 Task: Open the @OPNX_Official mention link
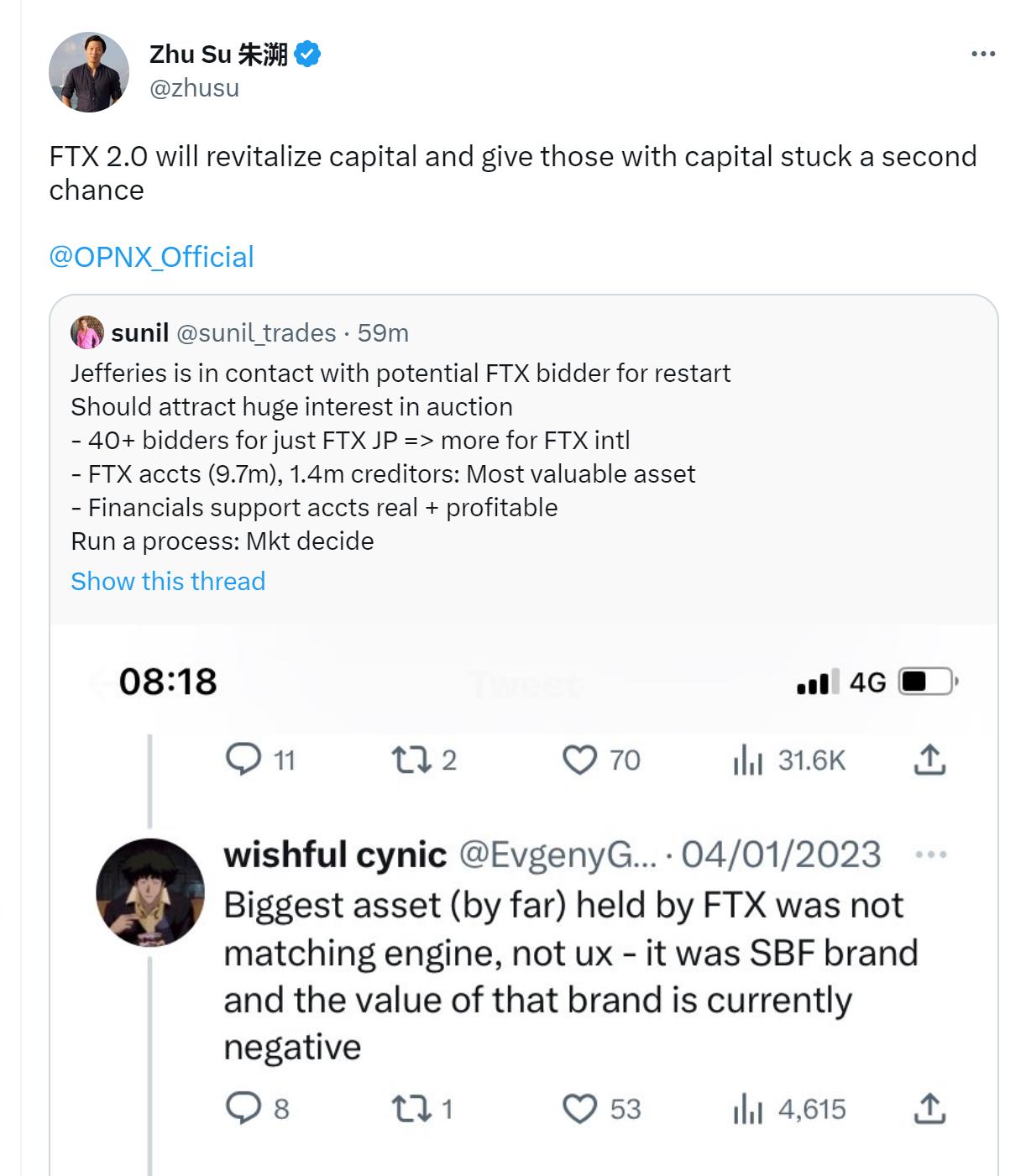[151, 257]
